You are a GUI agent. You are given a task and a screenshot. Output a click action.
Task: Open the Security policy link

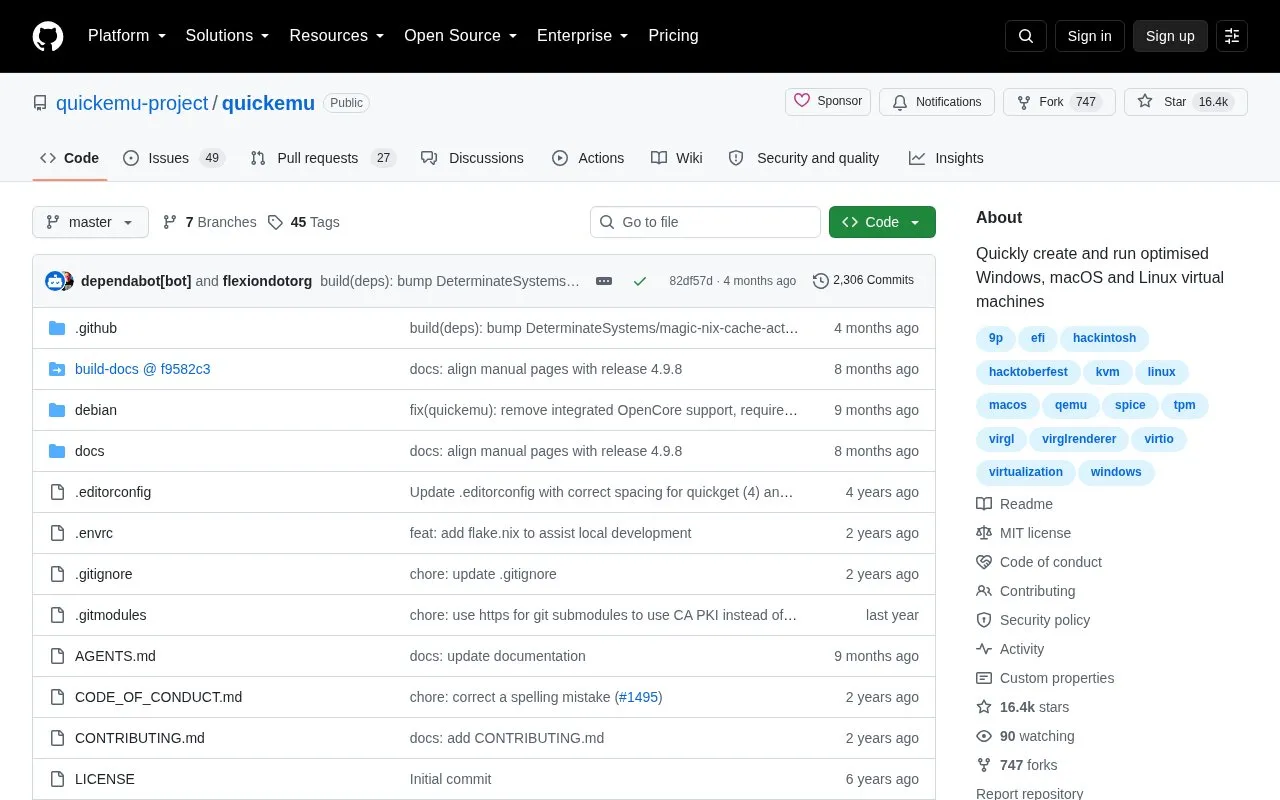(1033, 620)
